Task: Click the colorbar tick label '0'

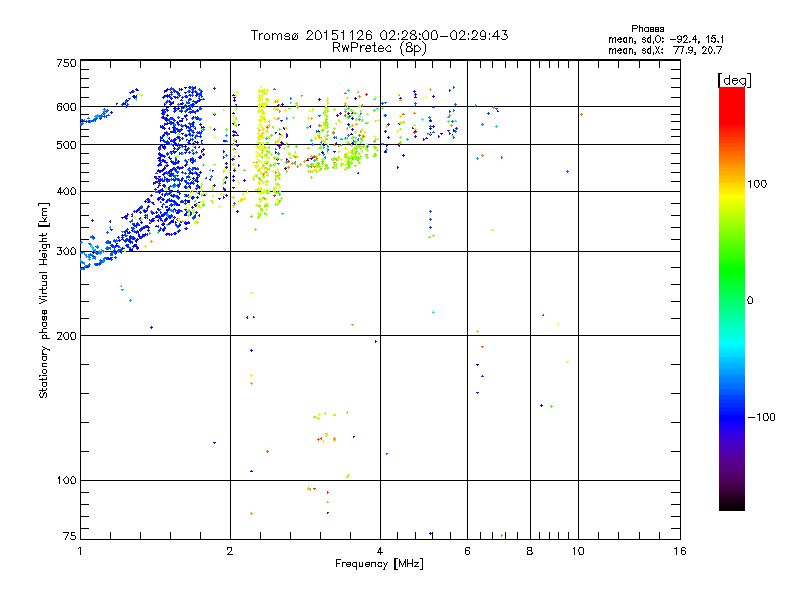Action: (x=750, y=301)
